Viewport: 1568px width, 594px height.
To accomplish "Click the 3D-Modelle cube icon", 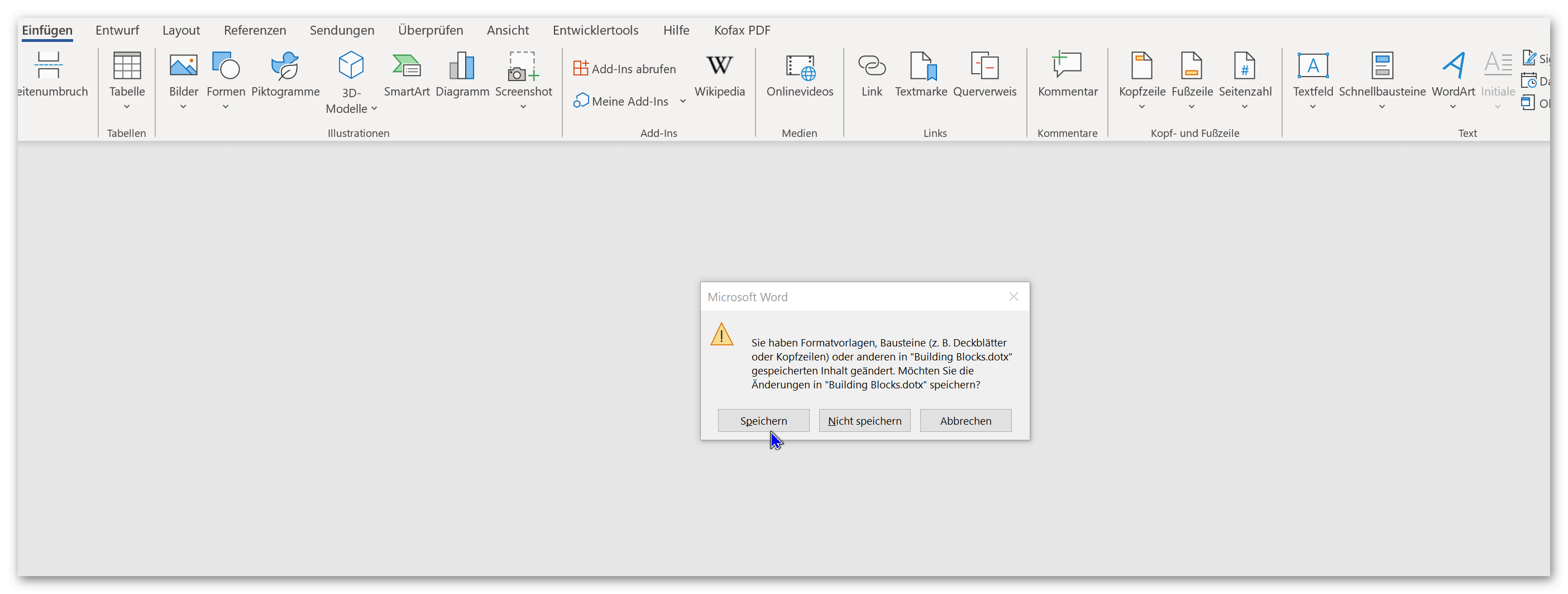I will [351, 65].
